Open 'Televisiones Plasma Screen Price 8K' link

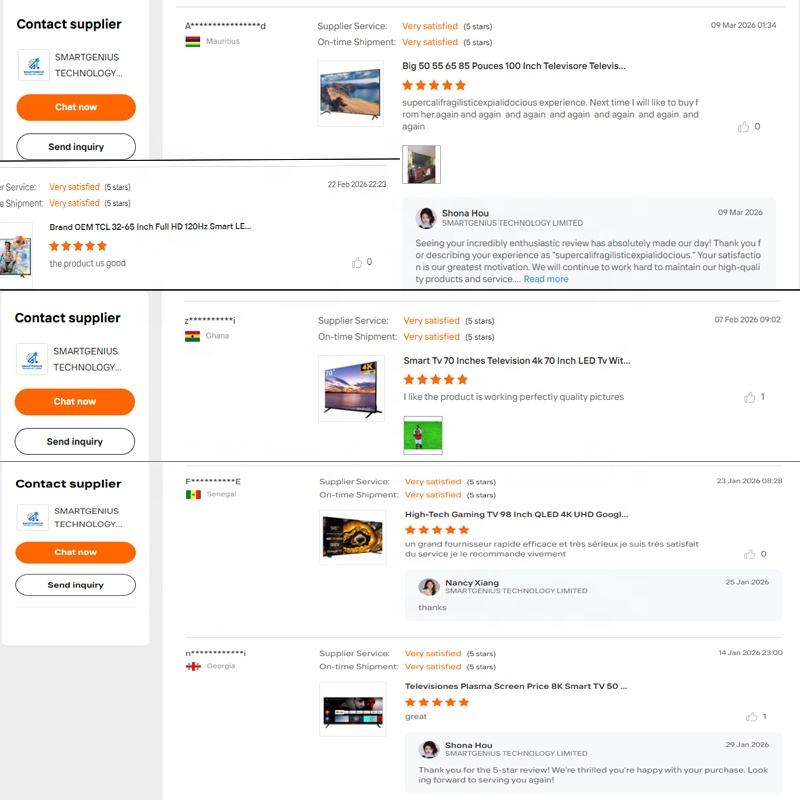click(x=516, y=686)
